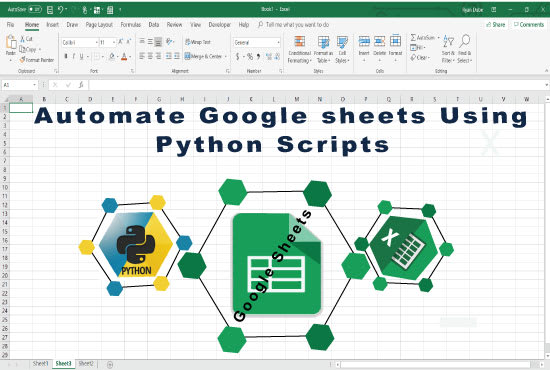This screenshot has height=370, width=550.
Task: Click the Insert cells icon
Action: click(x=364, y=41)
